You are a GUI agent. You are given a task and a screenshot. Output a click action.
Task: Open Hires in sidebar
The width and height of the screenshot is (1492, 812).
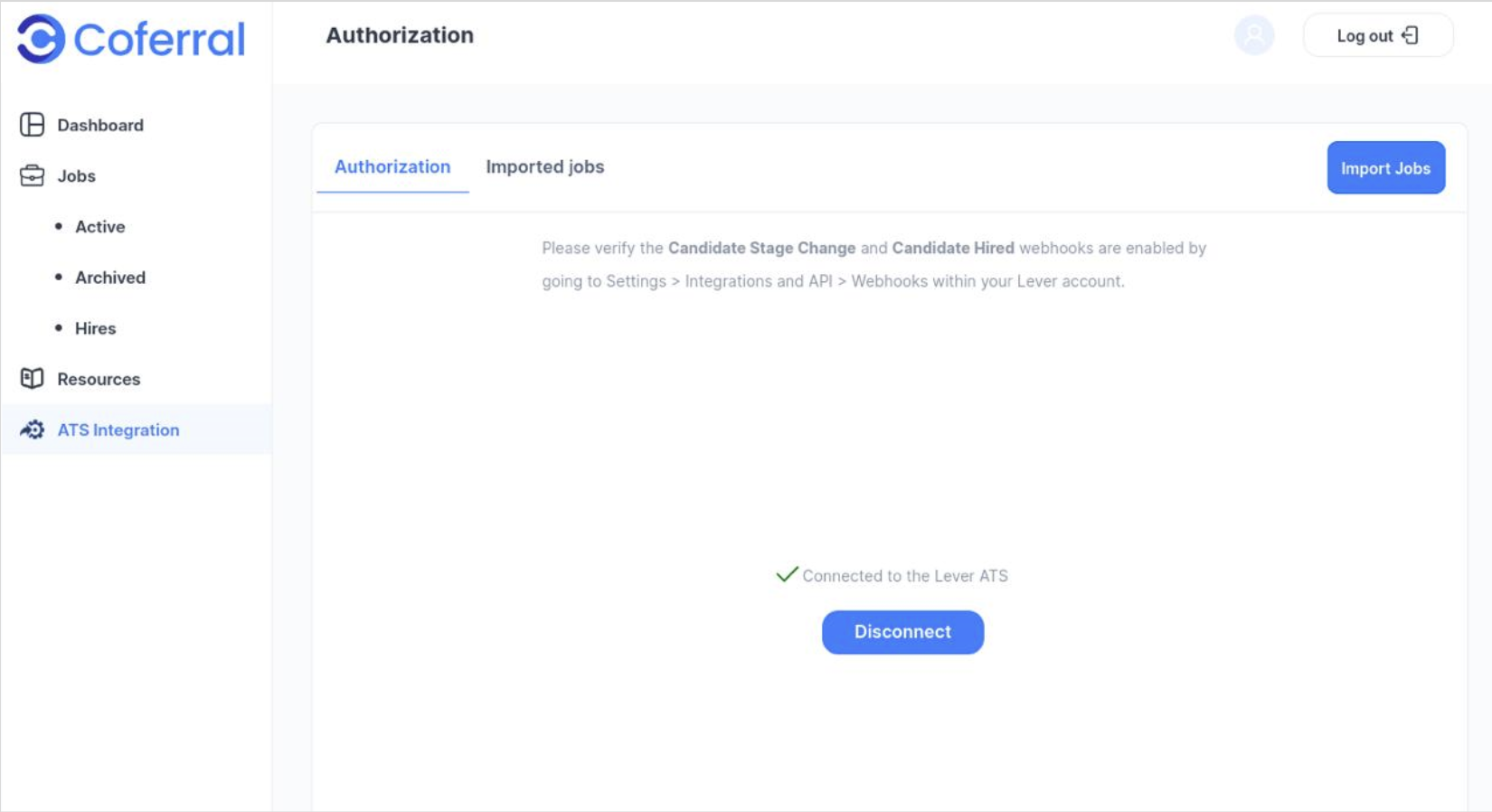point(95,328)
